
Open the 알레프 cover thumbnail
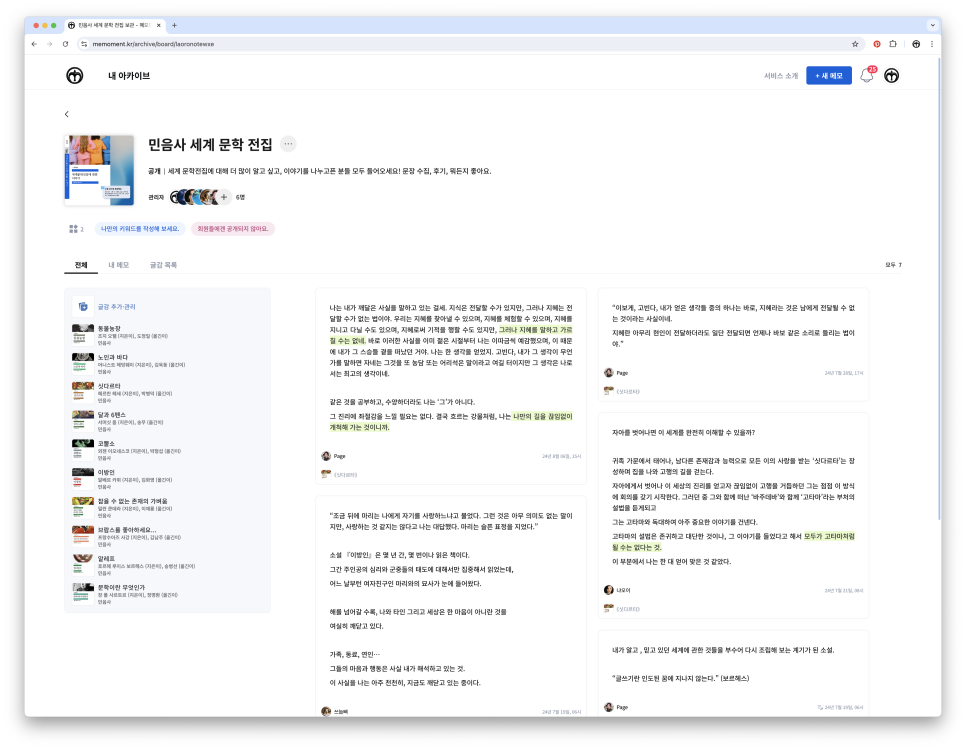coord(83,564)
